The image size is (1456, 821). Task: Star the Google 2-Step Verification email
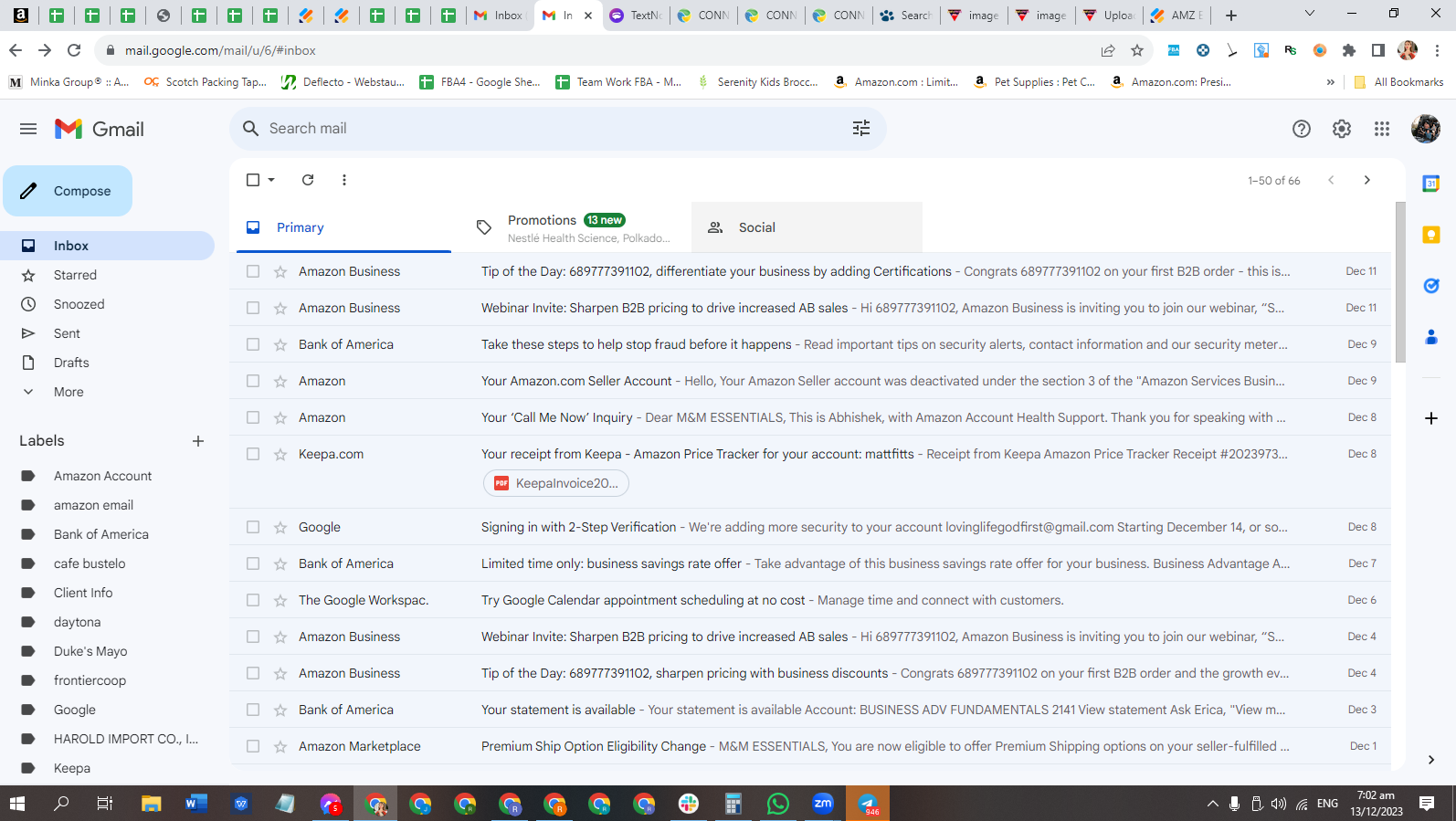280,527
